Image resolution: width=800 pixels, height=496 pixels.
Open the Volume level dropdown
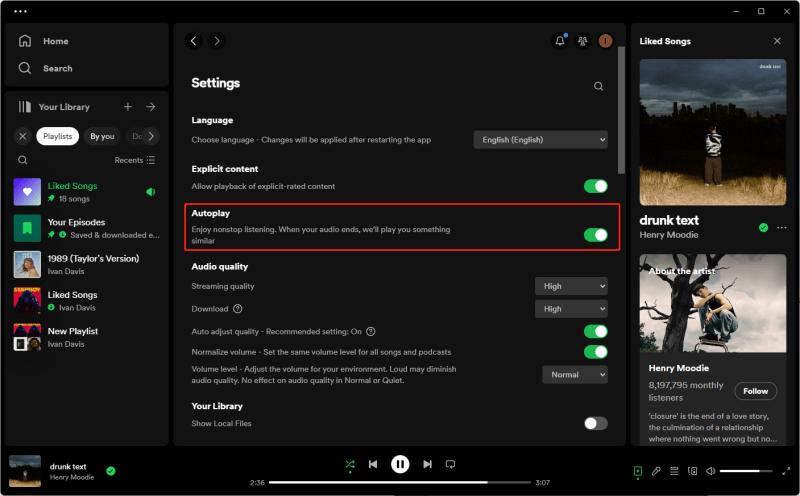coord(574,375)
